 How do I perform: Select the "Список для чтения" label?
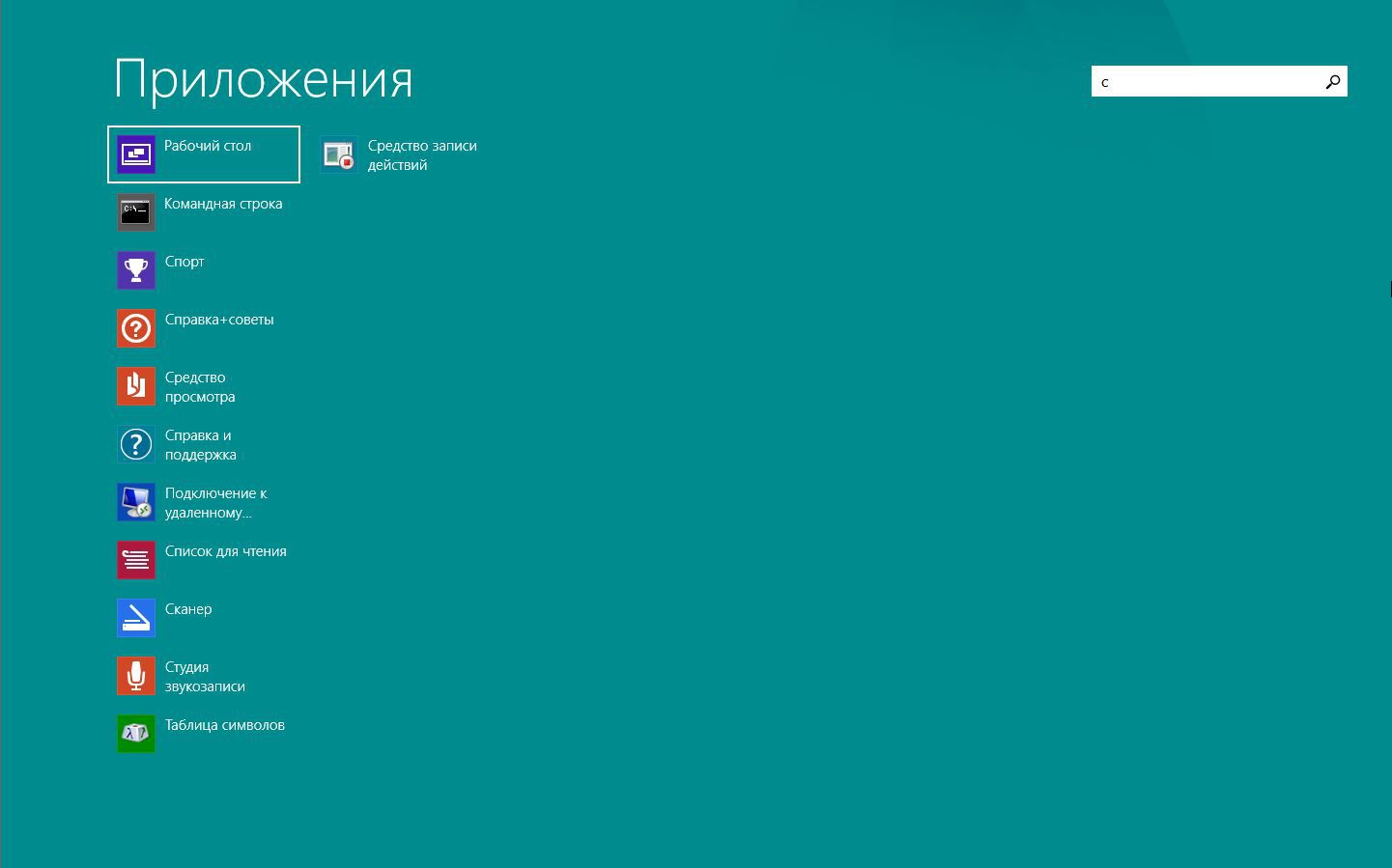[x=226, y=551]
